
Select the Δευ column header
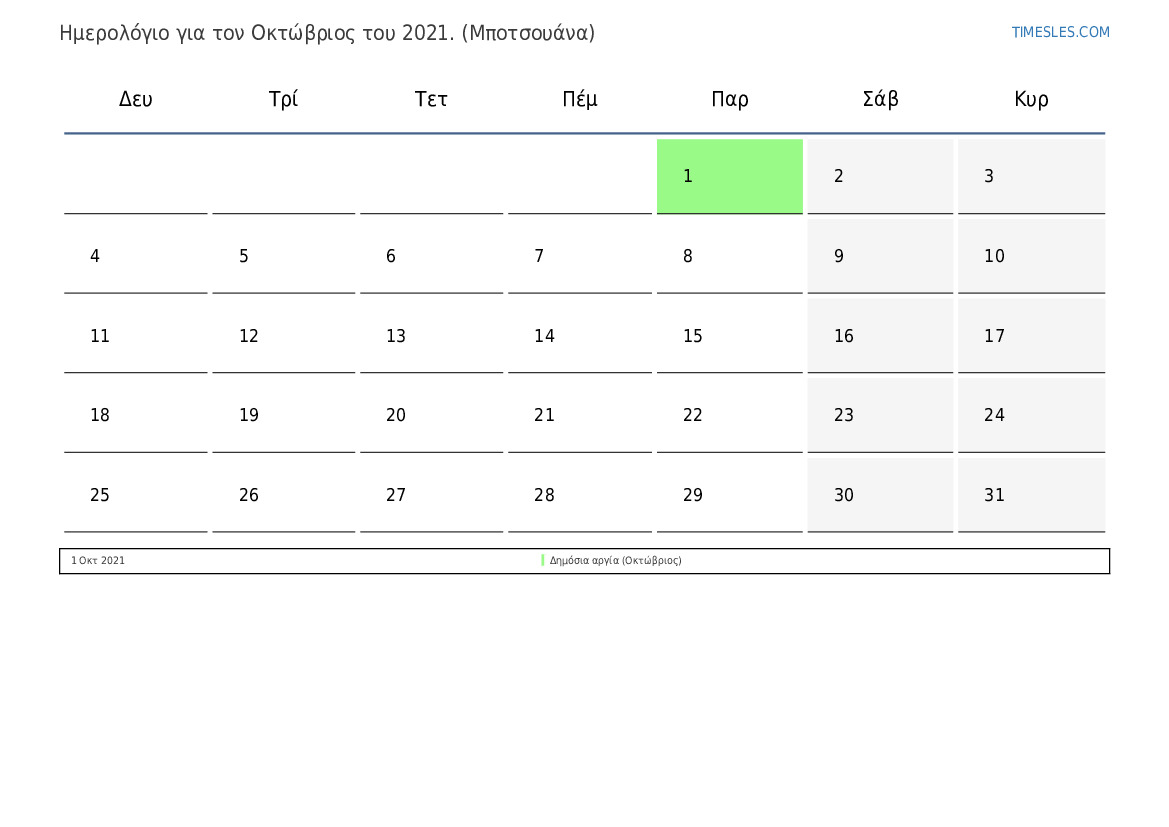136,99
